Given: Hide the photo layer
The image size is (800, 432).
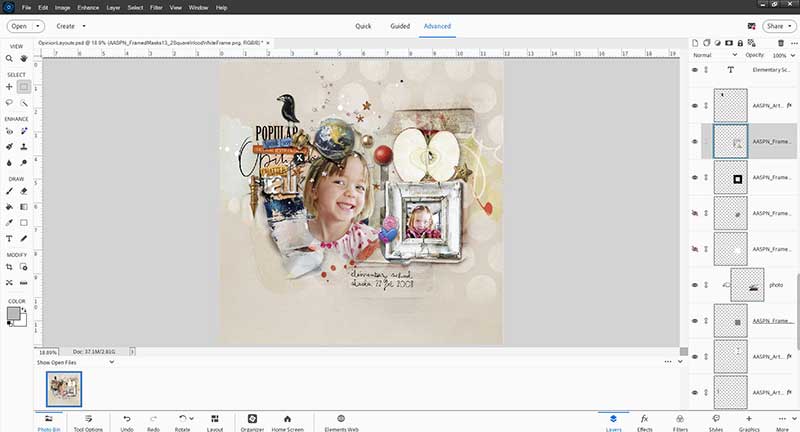Looking at the screenshot, I should pyautogui.click(x=695, y=285).
